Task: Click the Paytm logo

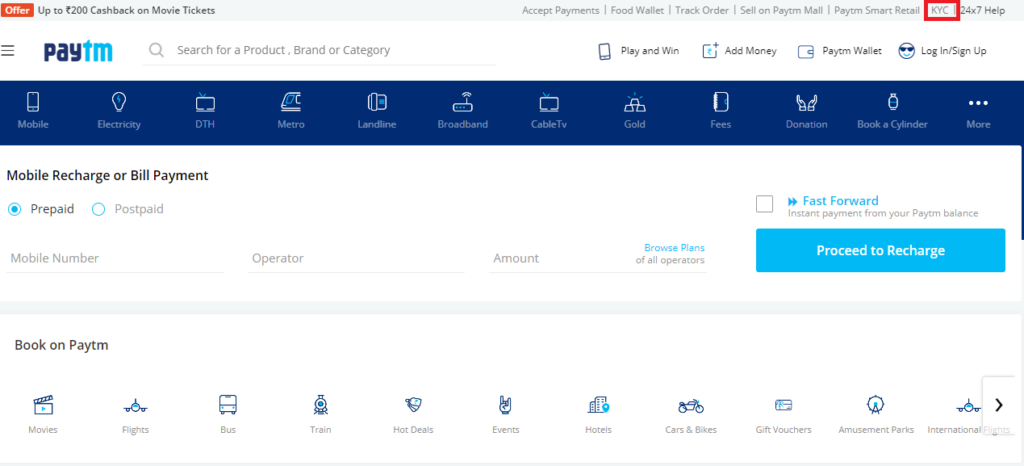Action: point(78,52)
